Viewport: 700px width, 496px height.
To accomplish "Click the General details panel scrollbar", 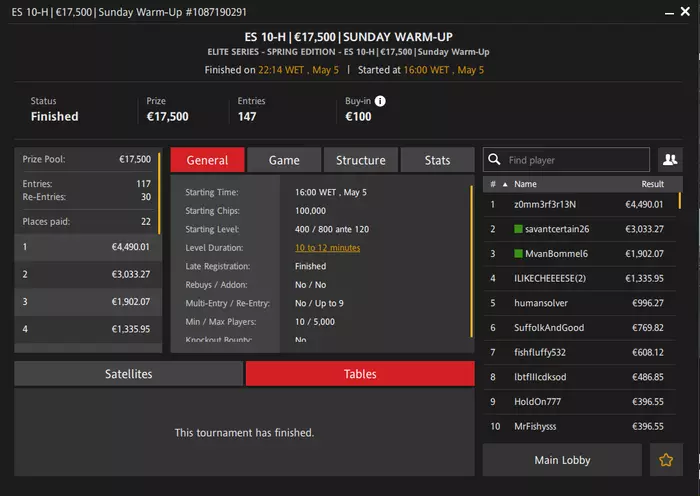I will coord(471,262).
